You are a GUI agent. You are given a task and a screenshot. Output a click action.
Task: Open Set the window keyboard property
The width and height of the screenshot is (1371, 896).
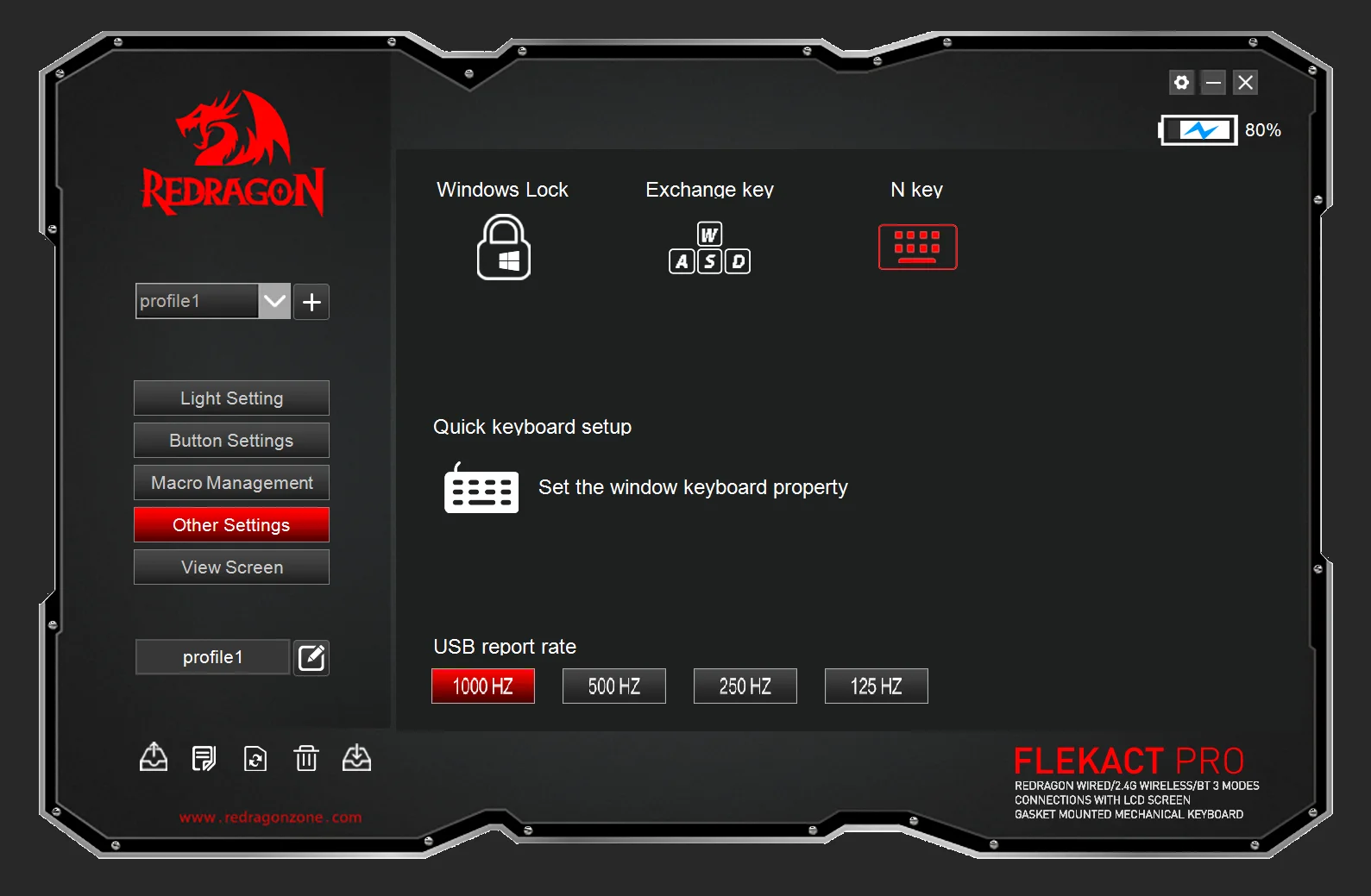tap(692, 488)
